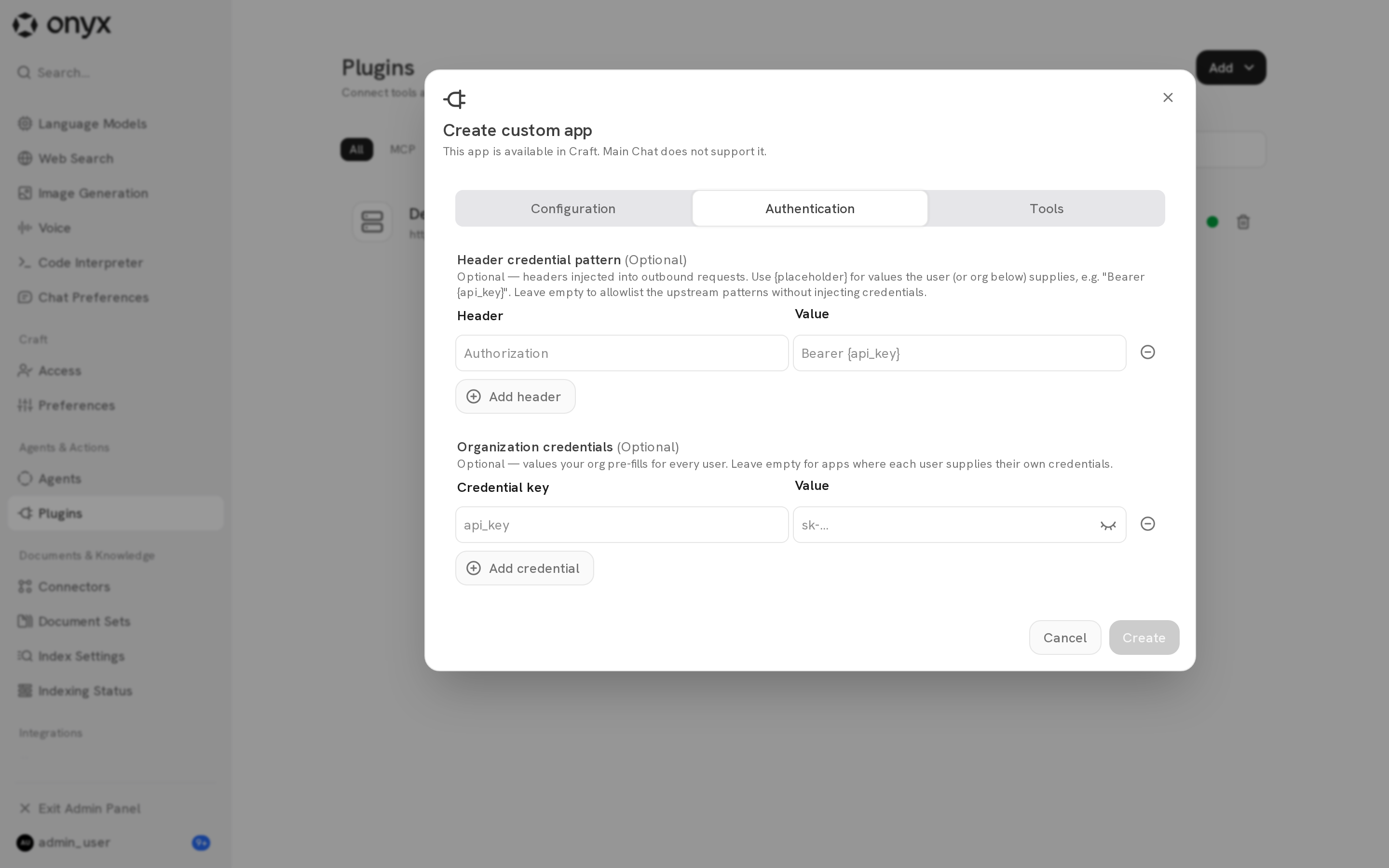Click the Access user icon
1389x868 pixels.
pyautogui.click(x=25, y=370)
